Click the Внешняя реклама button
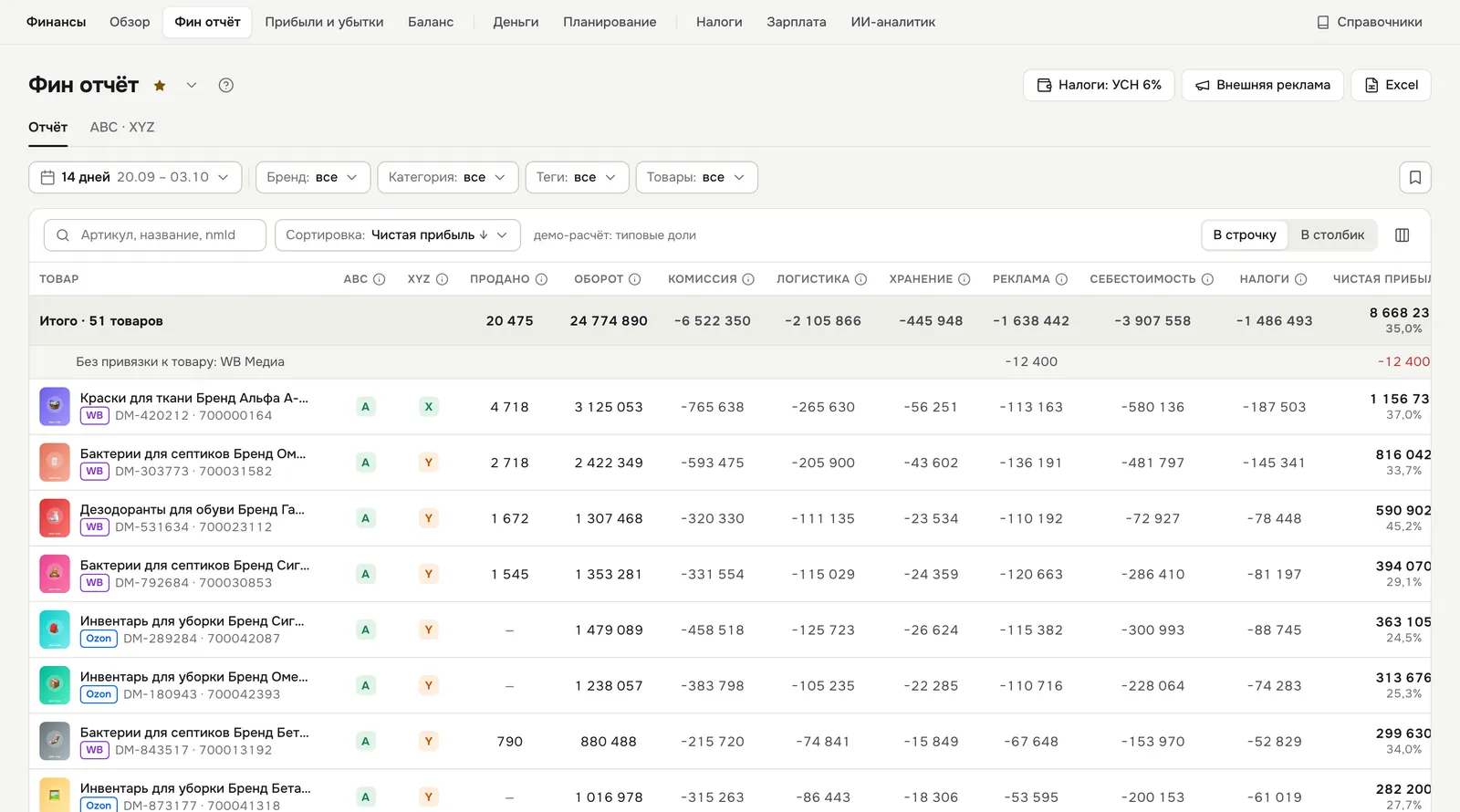This screenshot has width=1460, height=812. (1263, 85)
